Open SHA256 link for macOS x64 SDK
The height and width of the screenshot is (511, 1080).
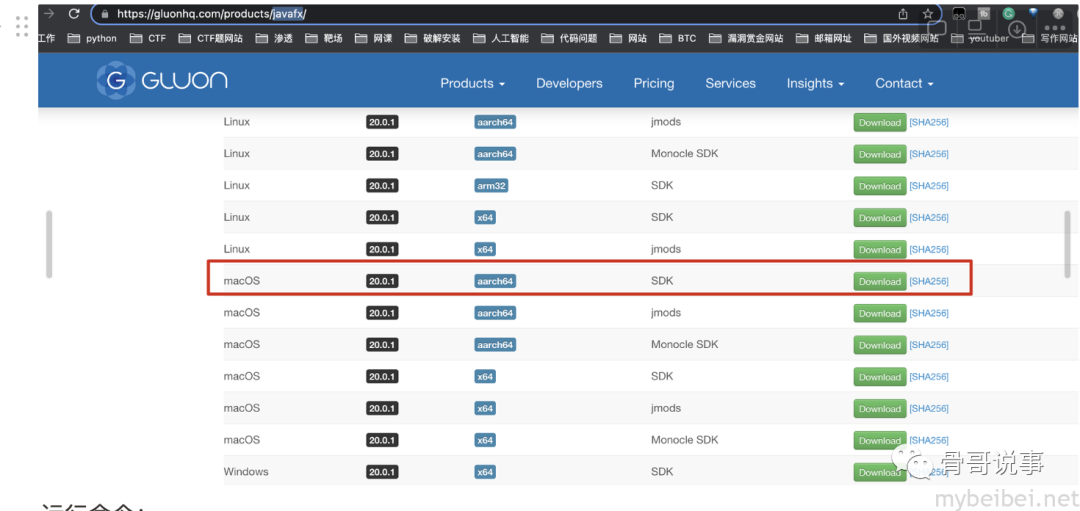pyautogui.click(x=928, y=376)
